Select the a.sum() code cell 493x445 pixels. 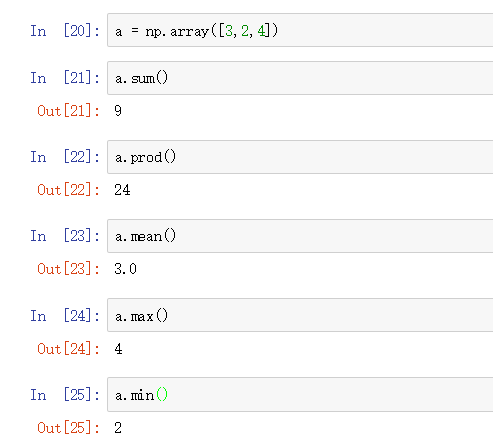pyautogui.click(x=300, y=78)
